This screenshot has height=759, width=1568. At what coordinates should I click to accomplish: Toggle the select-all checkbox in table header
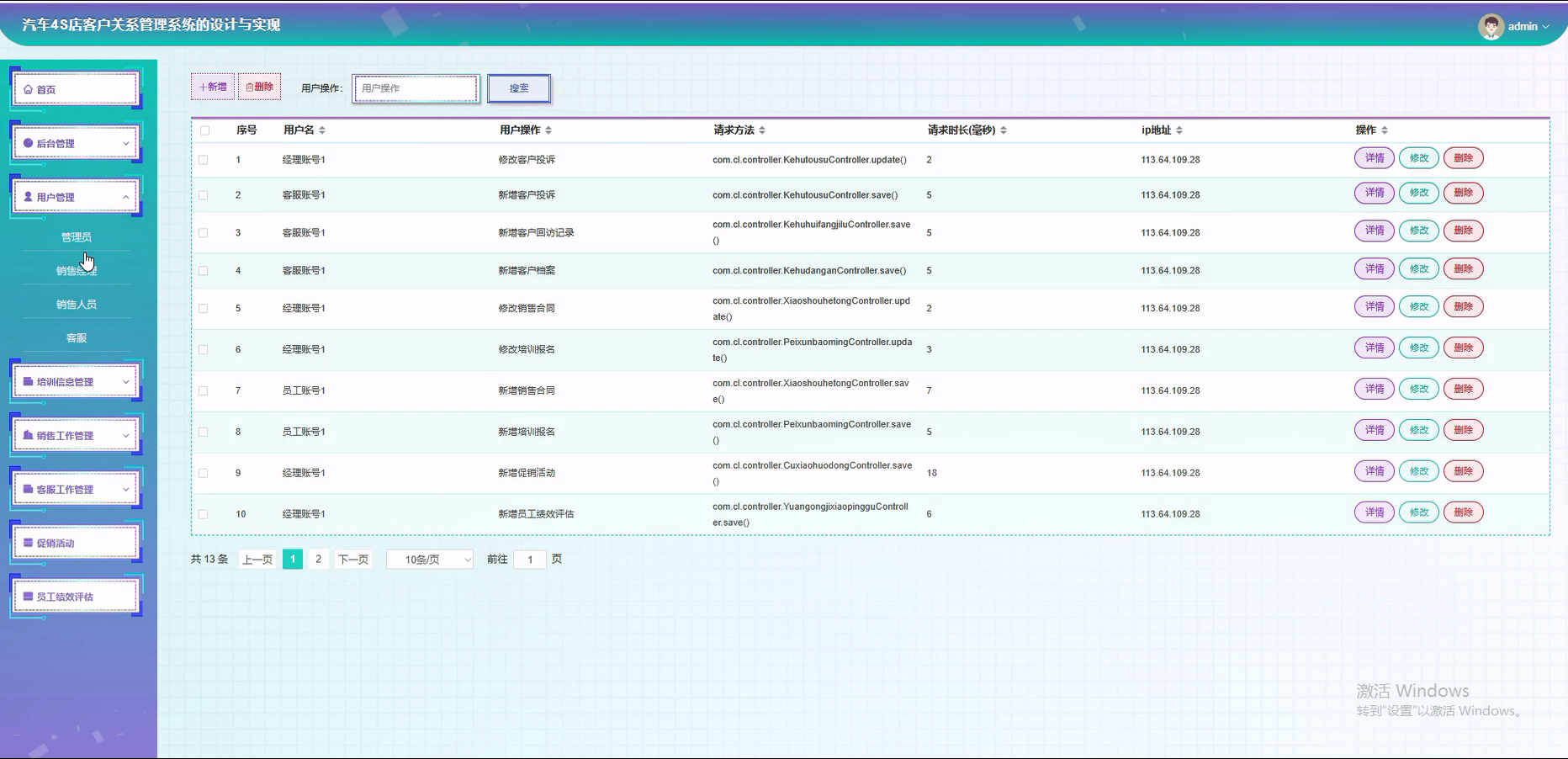coord(204,130)
